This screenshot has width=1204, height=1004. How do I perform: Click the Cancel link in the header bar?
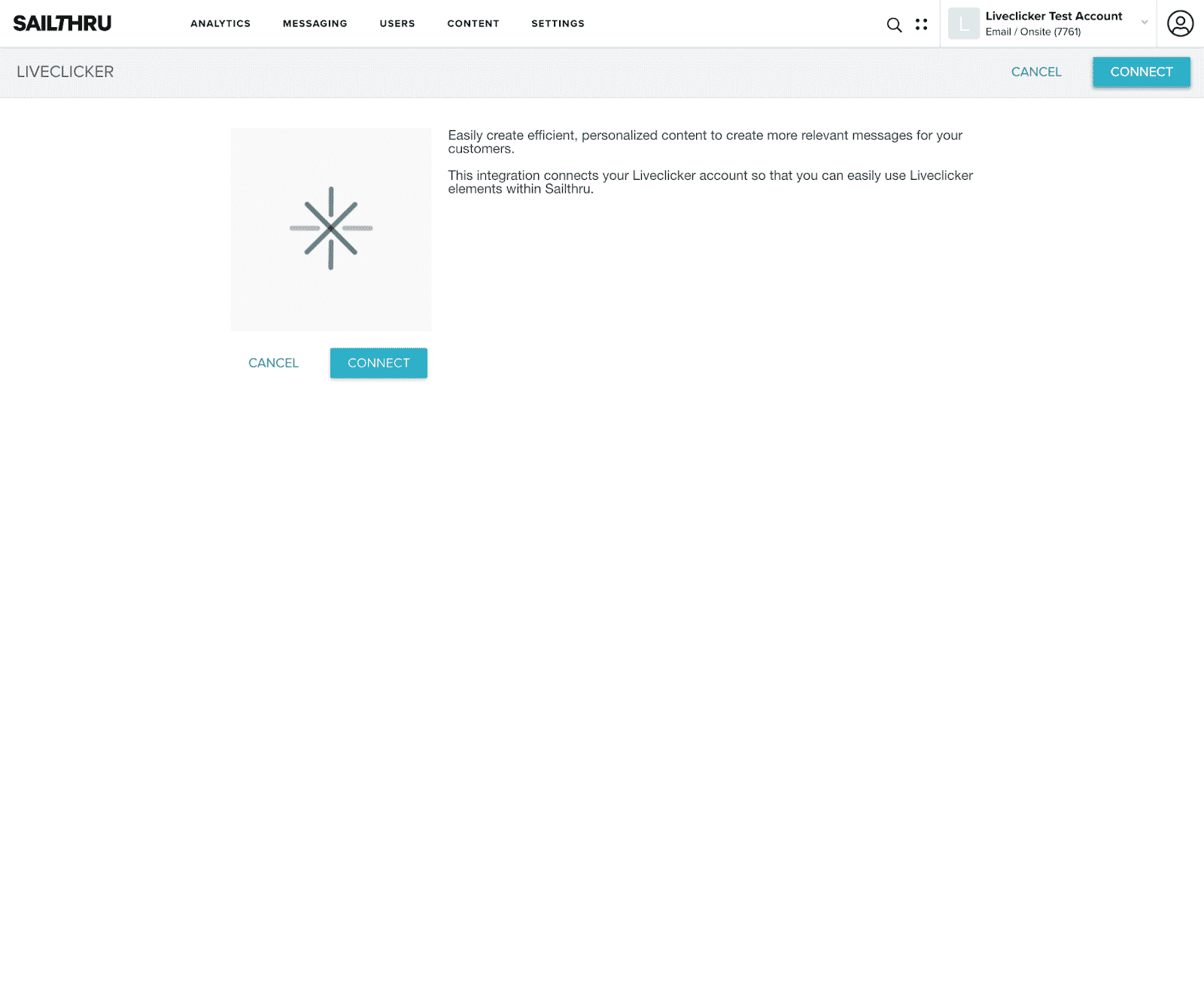[1036, 72]
